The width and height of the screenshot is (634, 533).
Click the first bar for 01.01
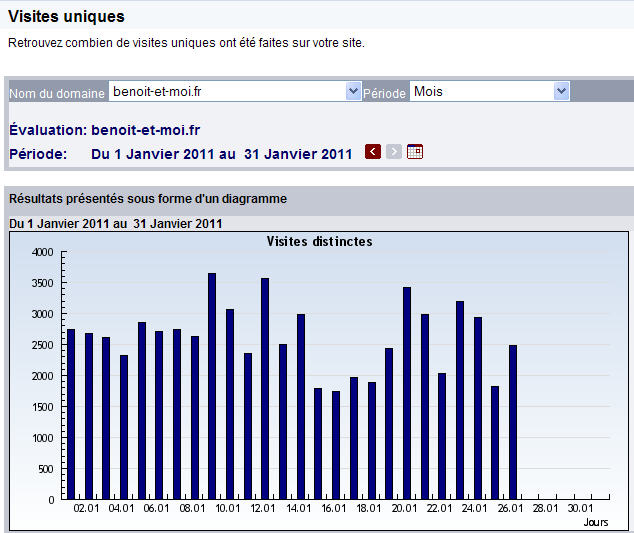point(70,414)
